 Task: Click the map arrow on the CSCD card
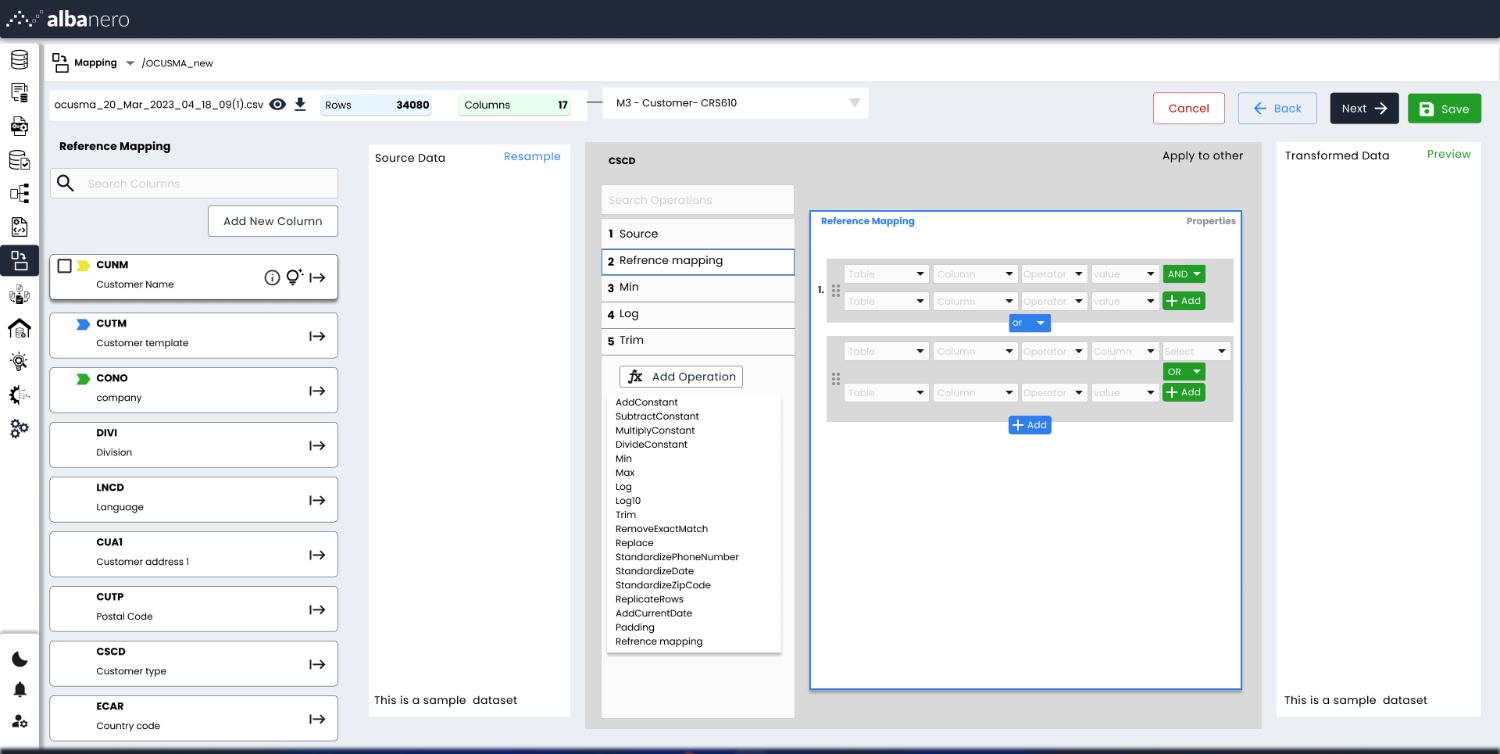[317, 665]
